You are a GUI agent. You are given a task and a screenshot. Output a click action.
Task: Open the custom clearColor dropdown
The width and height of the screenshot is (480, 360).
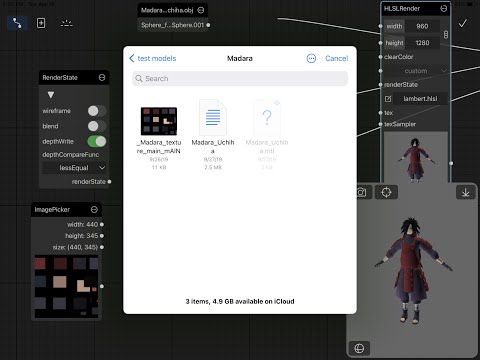coord(416,71)
